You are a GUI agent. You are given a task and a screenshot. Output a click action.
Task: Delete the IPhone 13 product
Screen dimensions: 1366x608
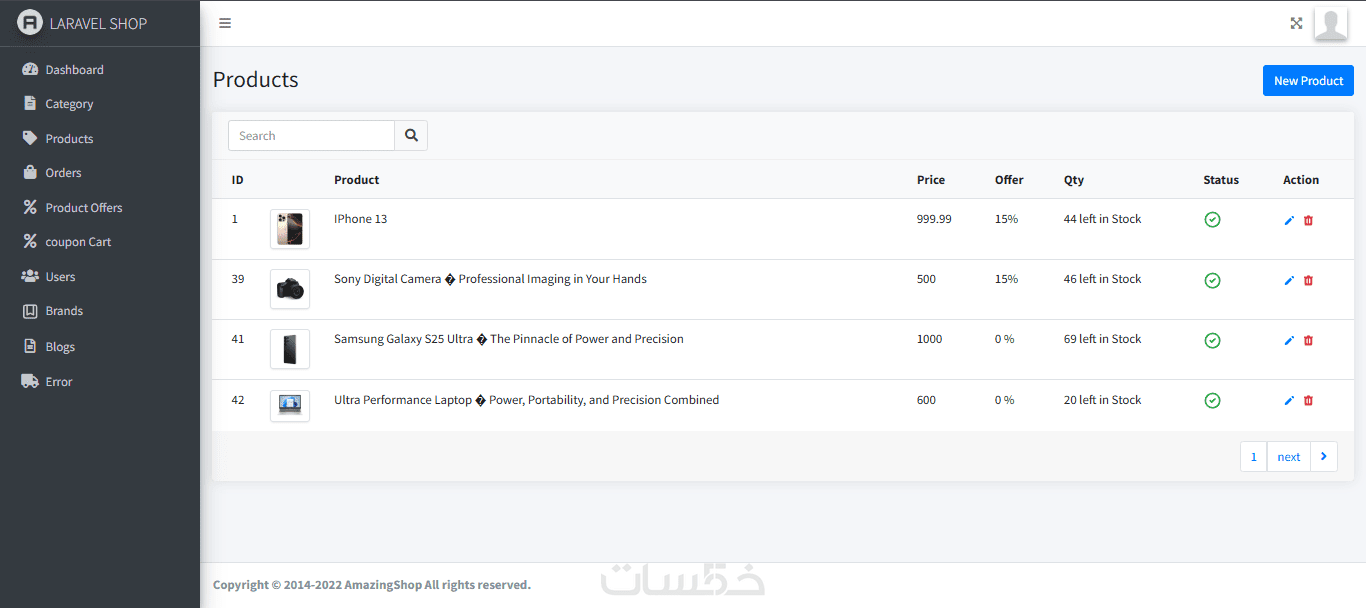(1308, 220)
